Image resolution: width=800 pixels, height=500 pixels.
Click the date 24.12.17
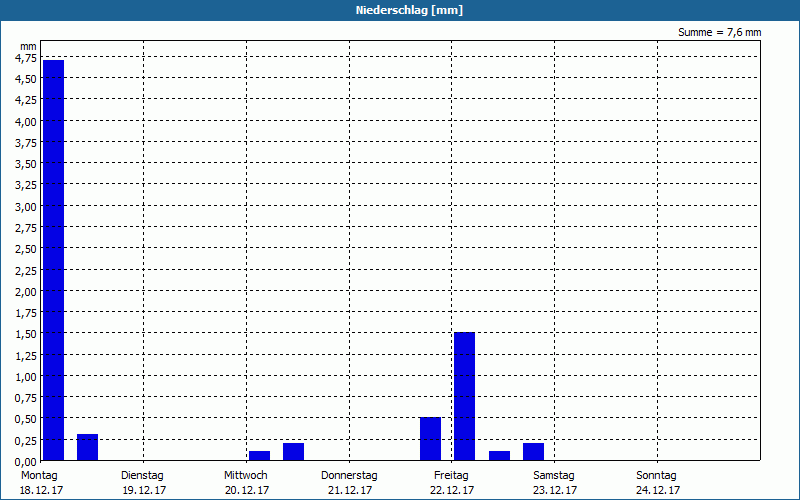click(x=658, y=490)
